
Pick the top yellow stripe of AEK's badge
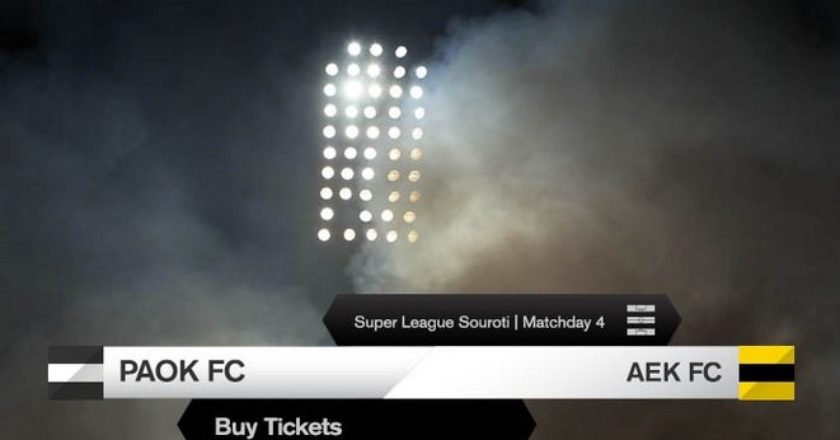(x=767, y=355)
